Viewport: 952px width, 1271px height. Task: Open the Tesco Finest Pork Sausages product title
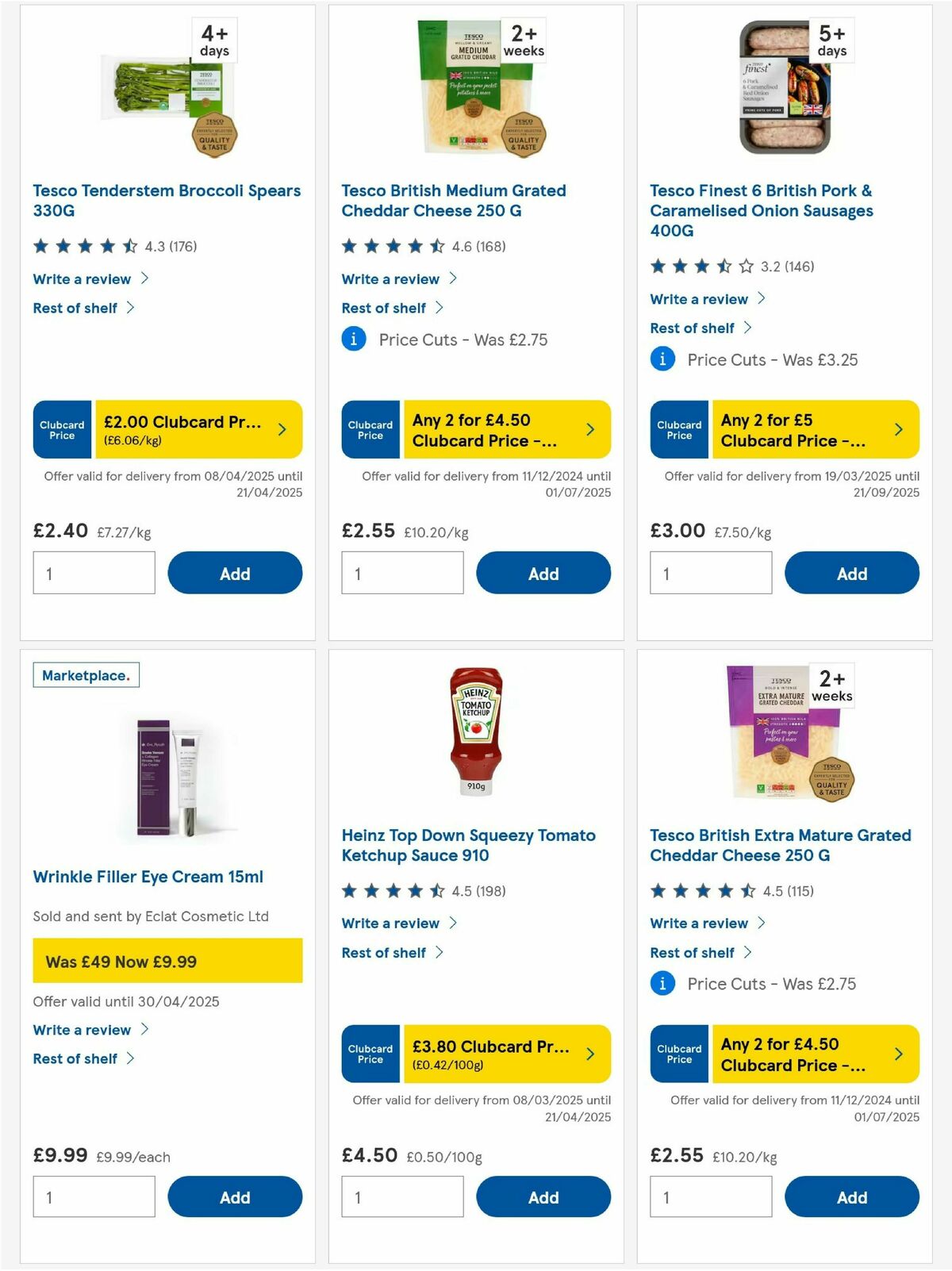[762, 210]
